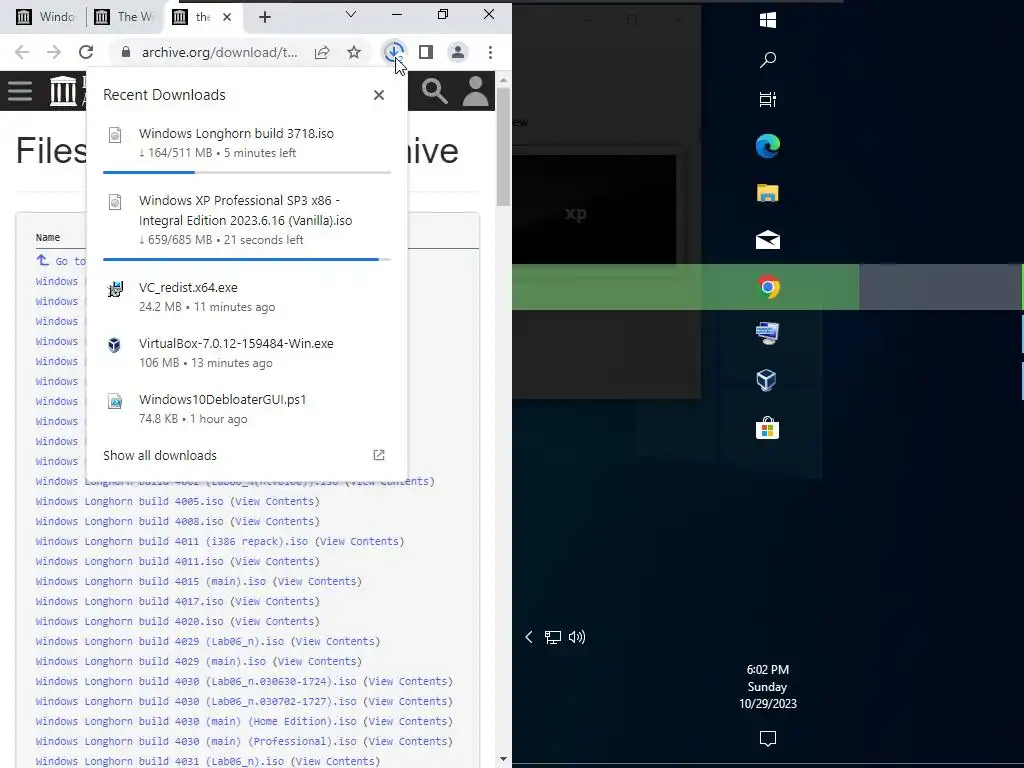The width and height of the screenshot is (1024, 768).
Task: Open Windows Longhorn build 4020.iso link
Action: point(129,622)
